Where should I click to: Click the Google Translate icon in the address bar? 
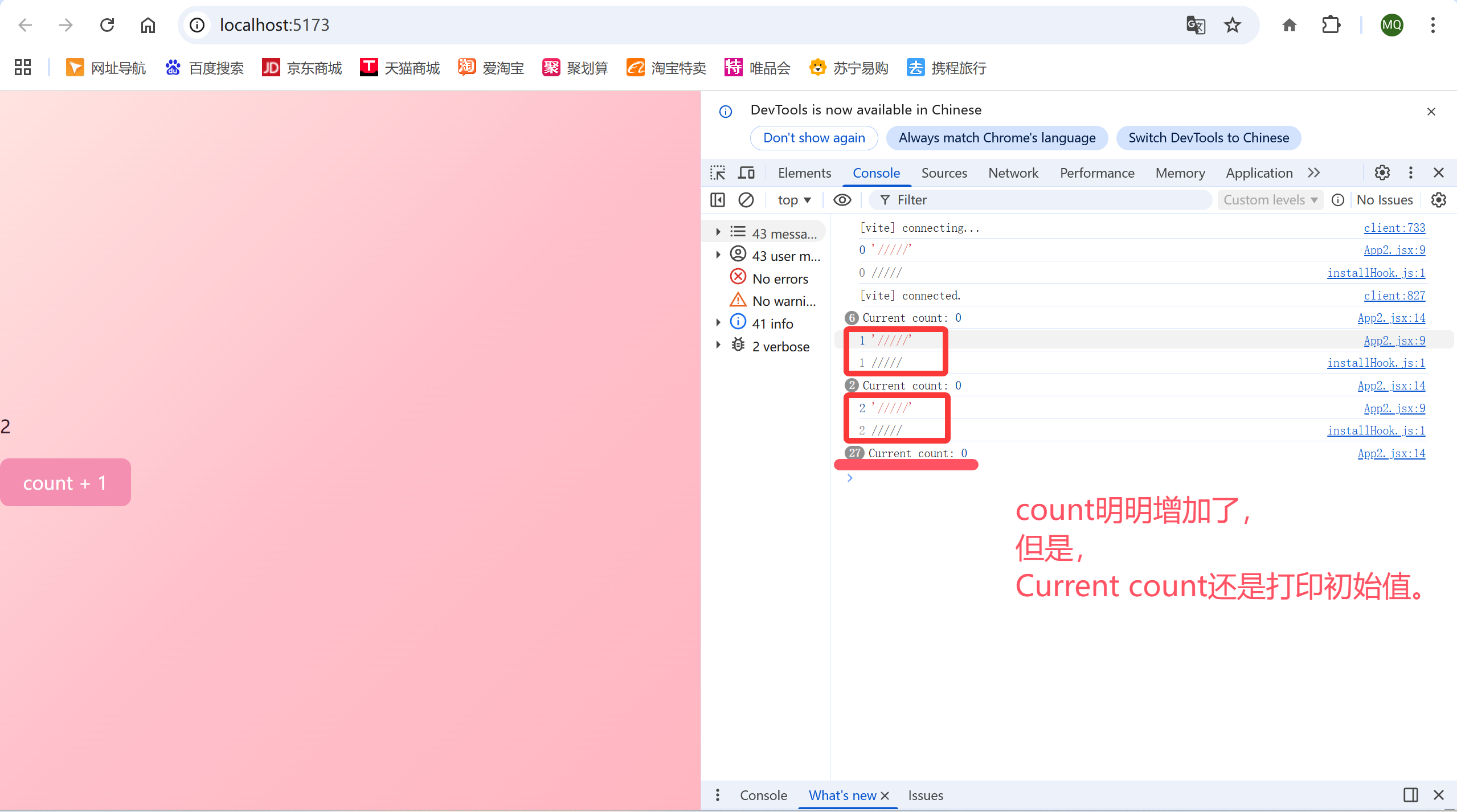click(1195, 25)
